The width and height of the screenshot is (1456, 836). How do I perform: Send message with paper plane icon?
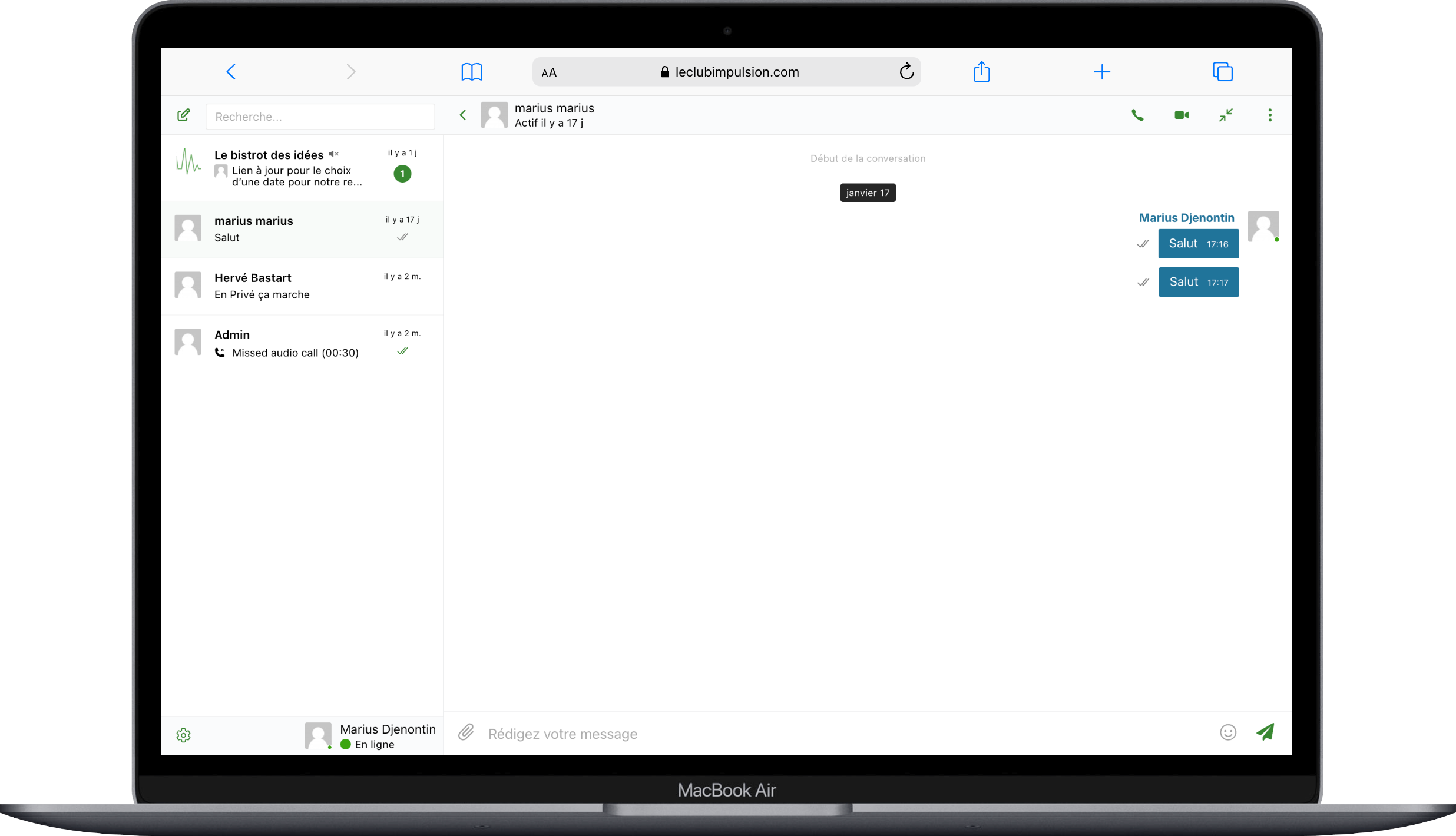click(x=1265, y=732)
